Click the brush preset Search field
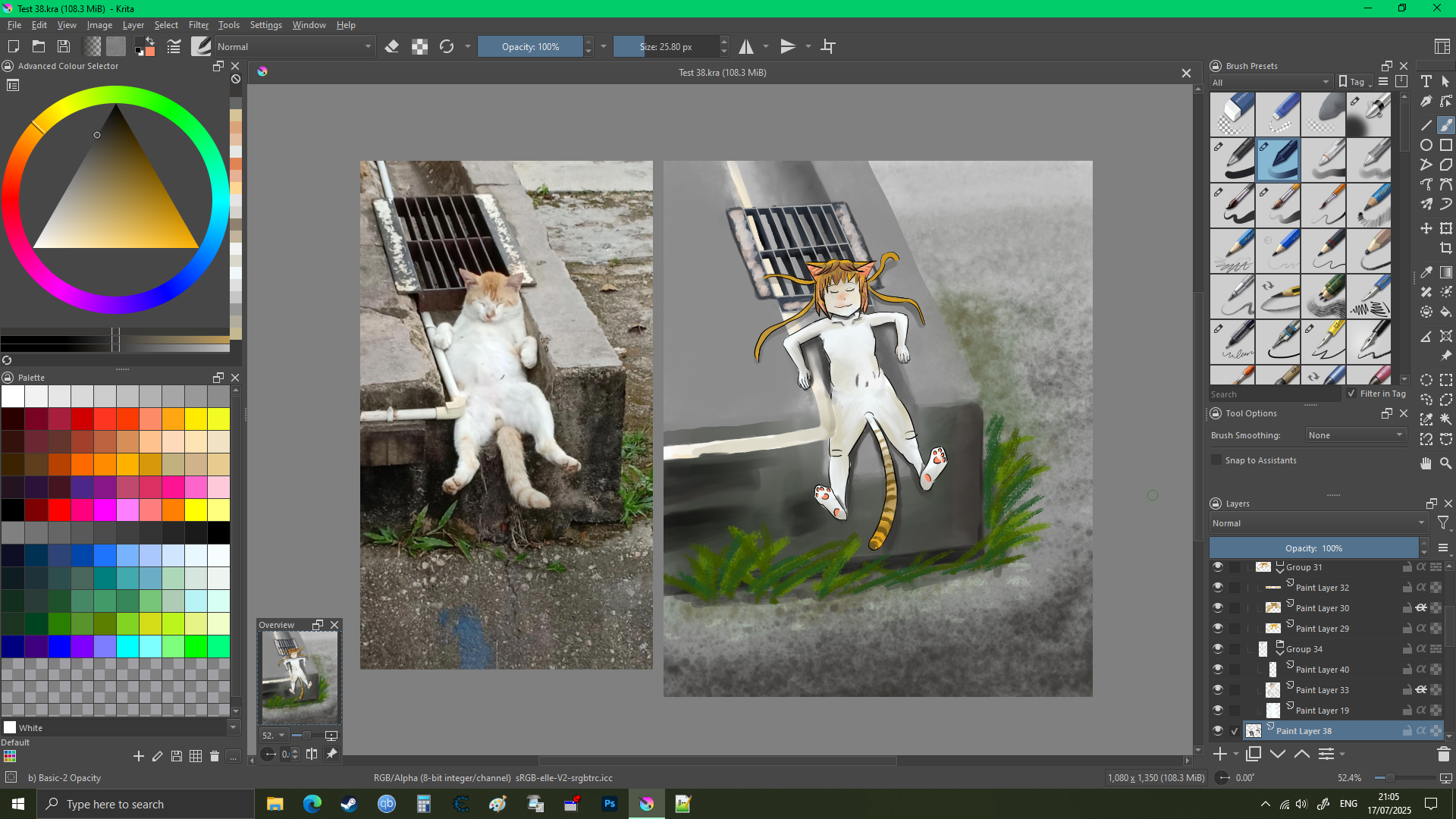The image size is (1456, 819). (x=1275, y=394)
